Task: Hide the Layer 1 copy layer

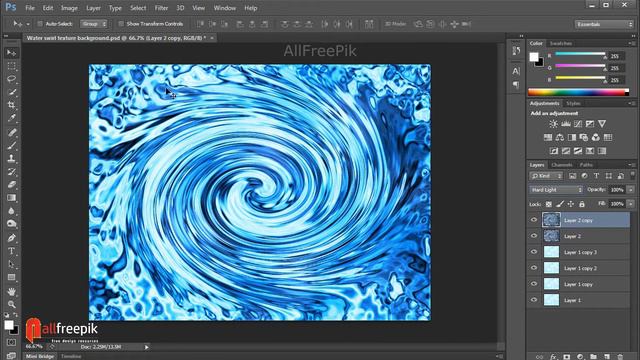Action: click(x=534, y=284)
